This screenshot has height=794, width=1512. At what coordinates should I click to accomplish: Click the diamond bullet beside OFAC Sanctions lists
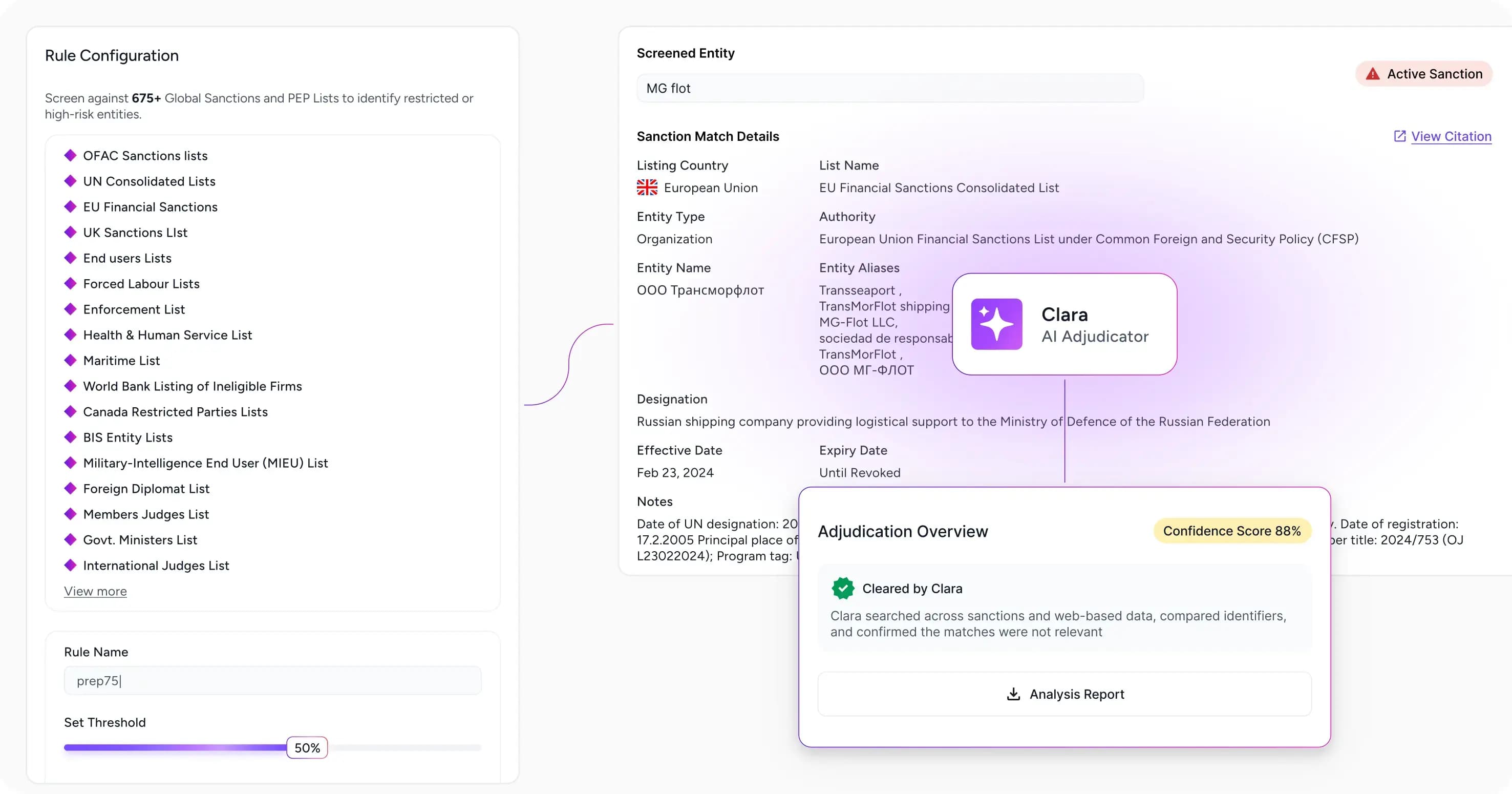71,156
